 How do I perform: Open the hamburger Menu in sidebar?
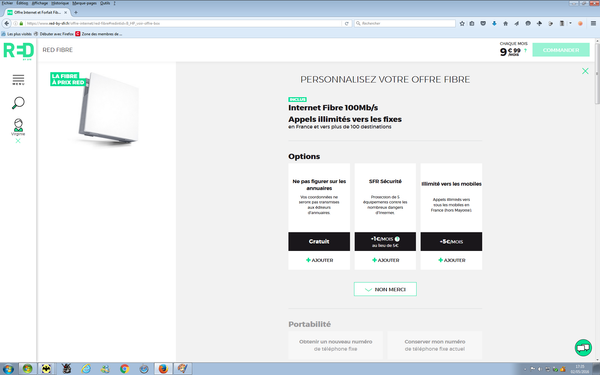[18, 80]
